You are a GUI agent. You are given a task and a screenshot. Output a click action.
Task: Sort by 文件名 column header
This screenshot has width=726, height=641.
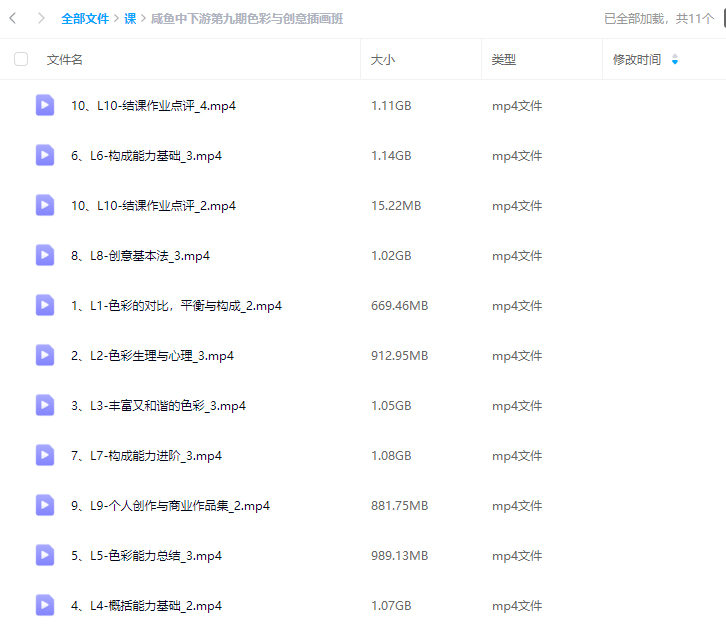65,60
